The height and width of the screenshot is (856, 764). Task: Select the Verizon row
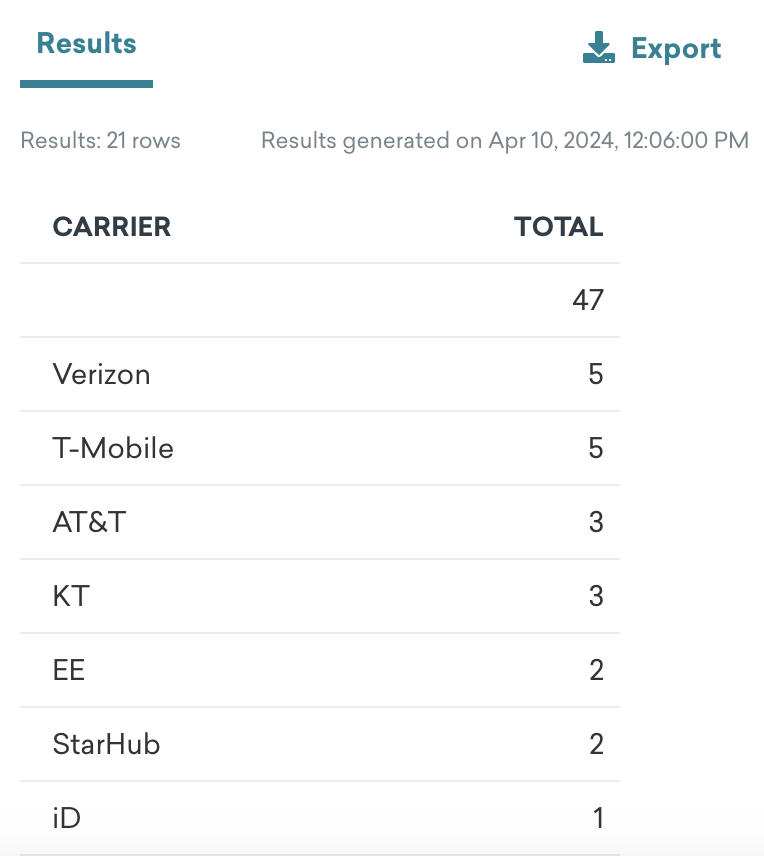pyautogui.click(x=320, y=374)
